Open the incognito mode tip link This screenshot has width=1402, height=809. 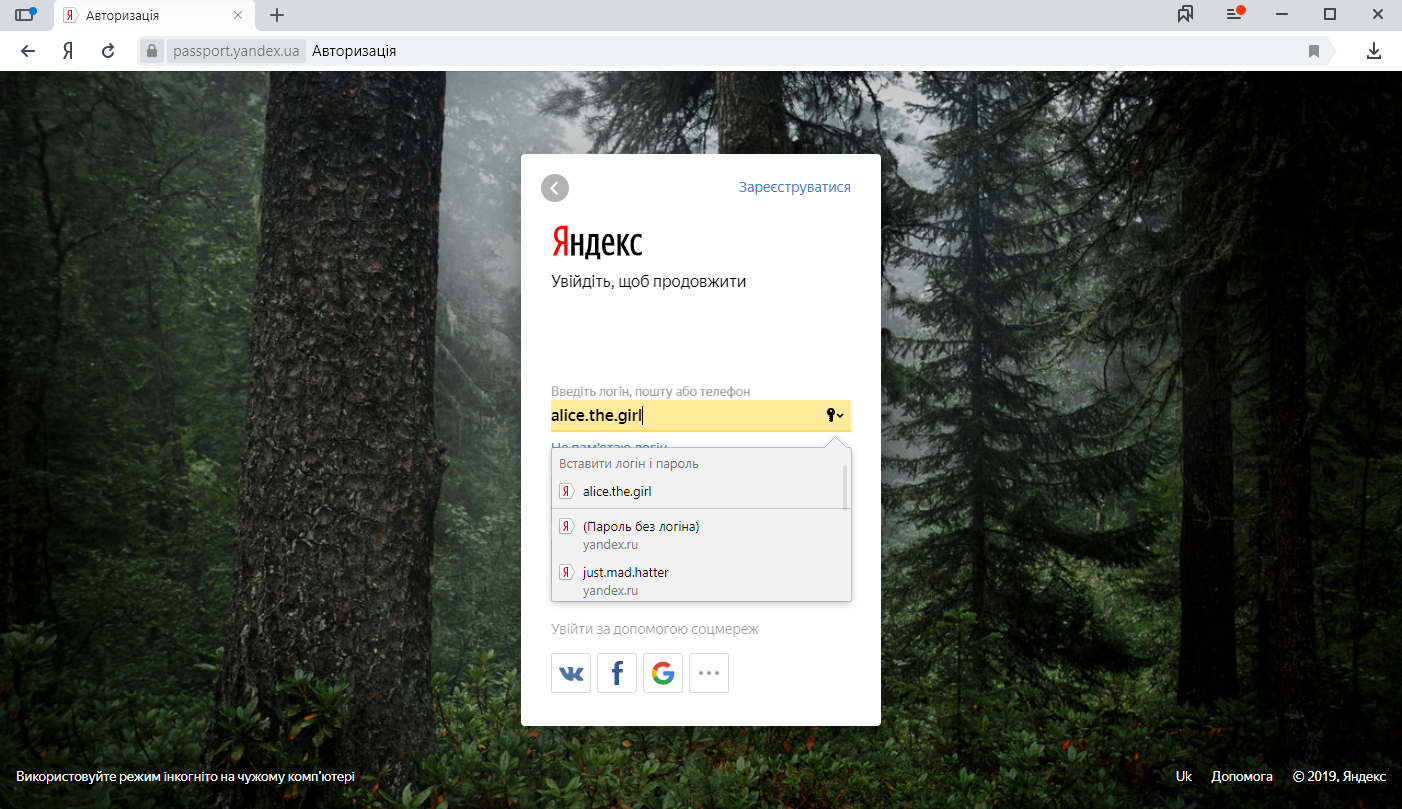[x=185, y=776]
